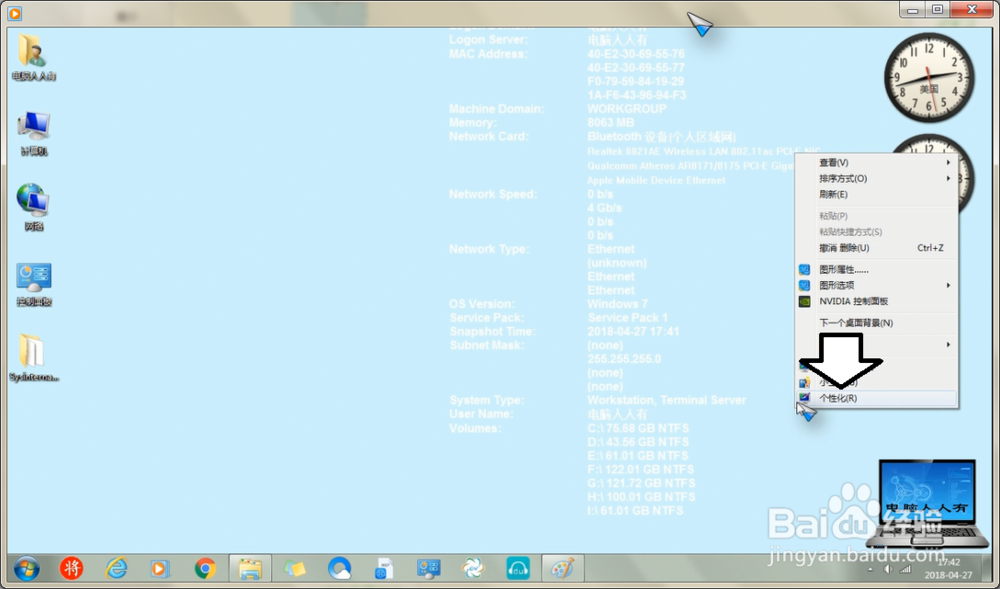
Task: Open the SysInternals folder on the desktop
Action: [x=33, y=358]
